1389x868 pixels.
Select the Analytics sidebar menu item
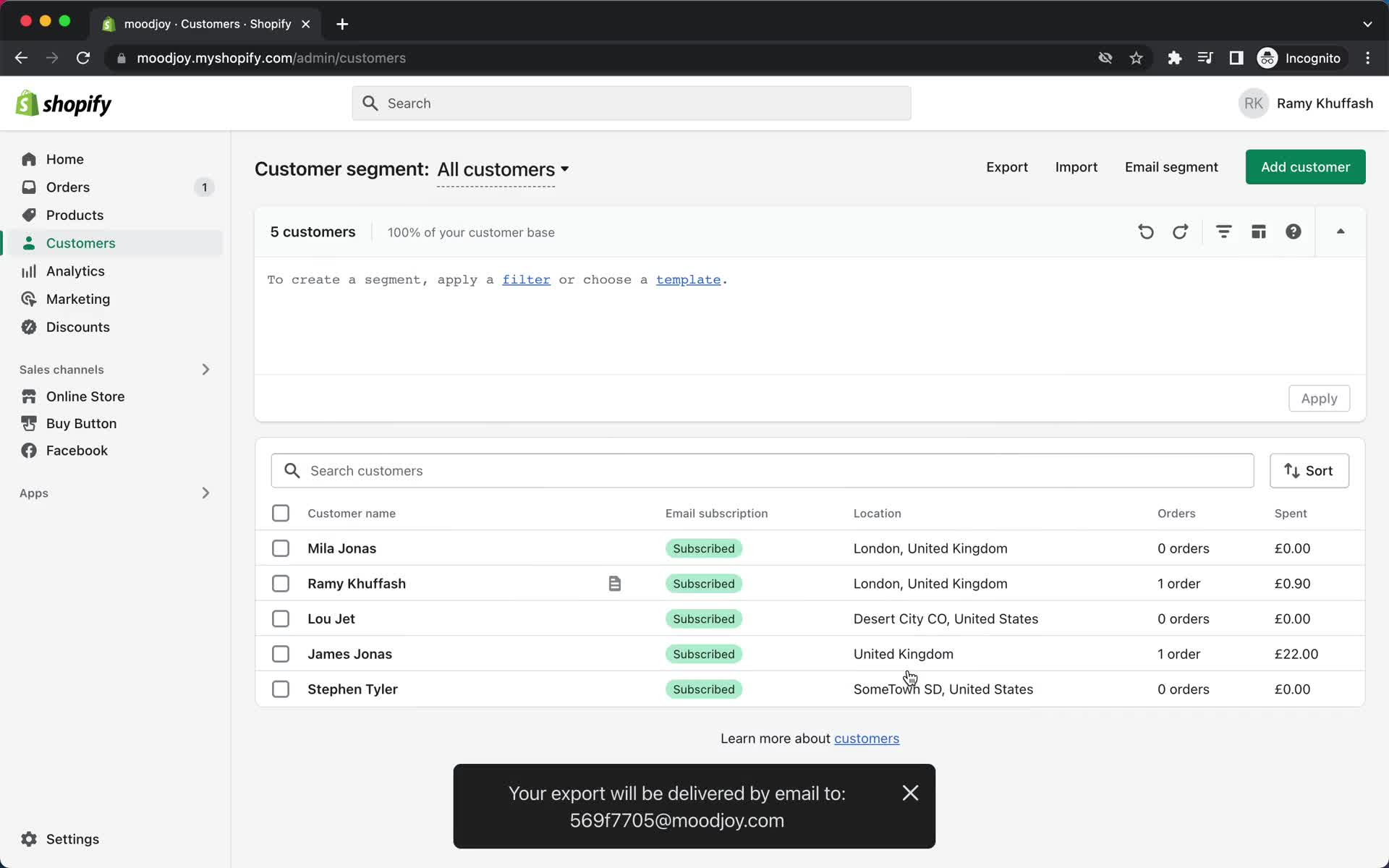[x=74, y=270]
